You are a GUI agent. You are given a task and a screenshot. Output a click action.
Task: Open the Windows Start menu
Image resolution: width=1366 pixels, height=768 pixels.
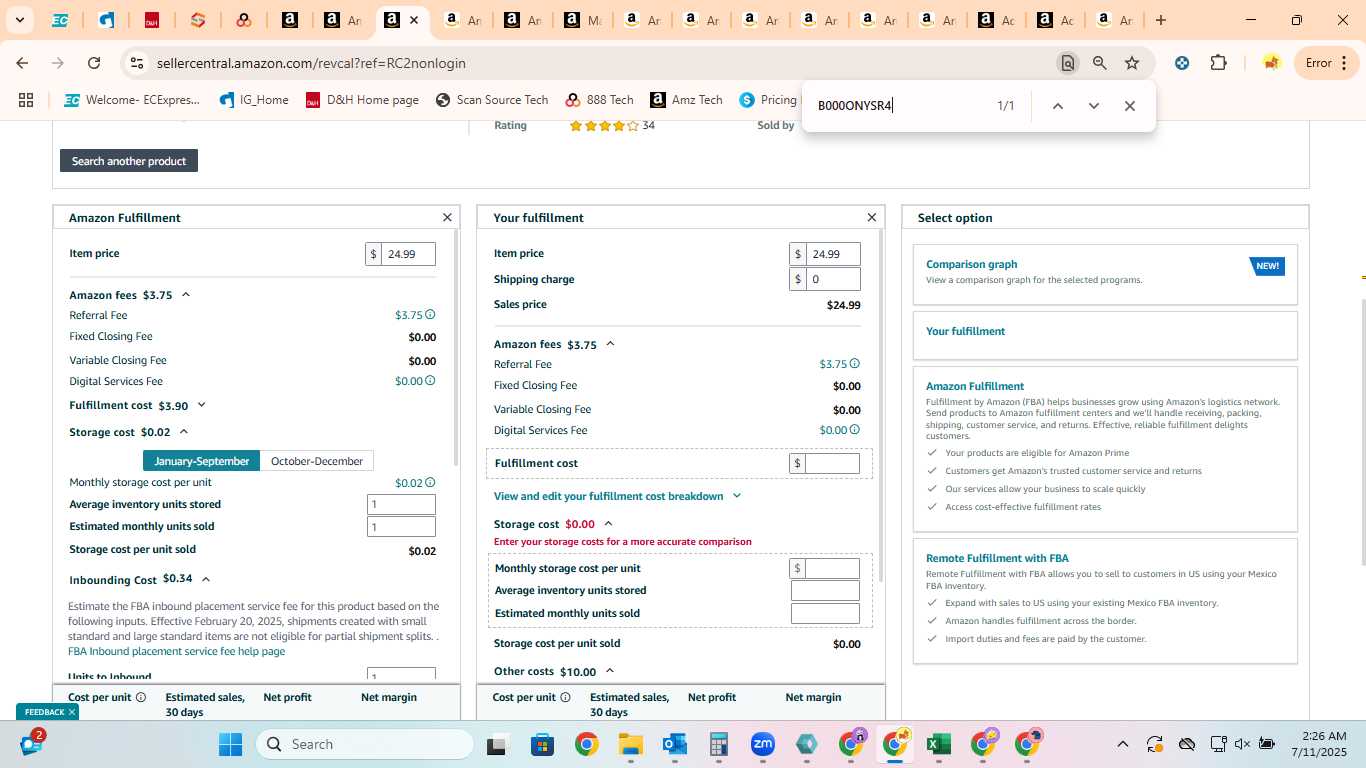tap(230, 744)
